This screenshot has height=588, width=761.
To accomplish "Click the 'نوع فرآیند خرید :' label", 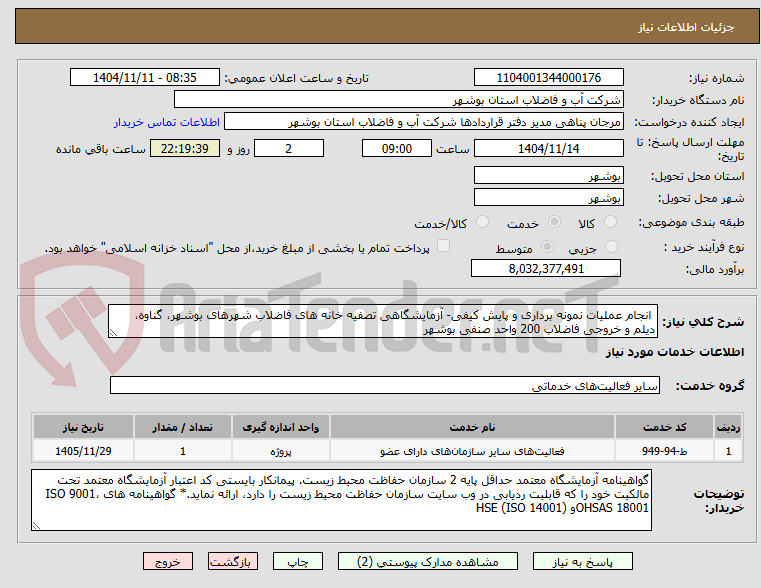I will [704, 247].
